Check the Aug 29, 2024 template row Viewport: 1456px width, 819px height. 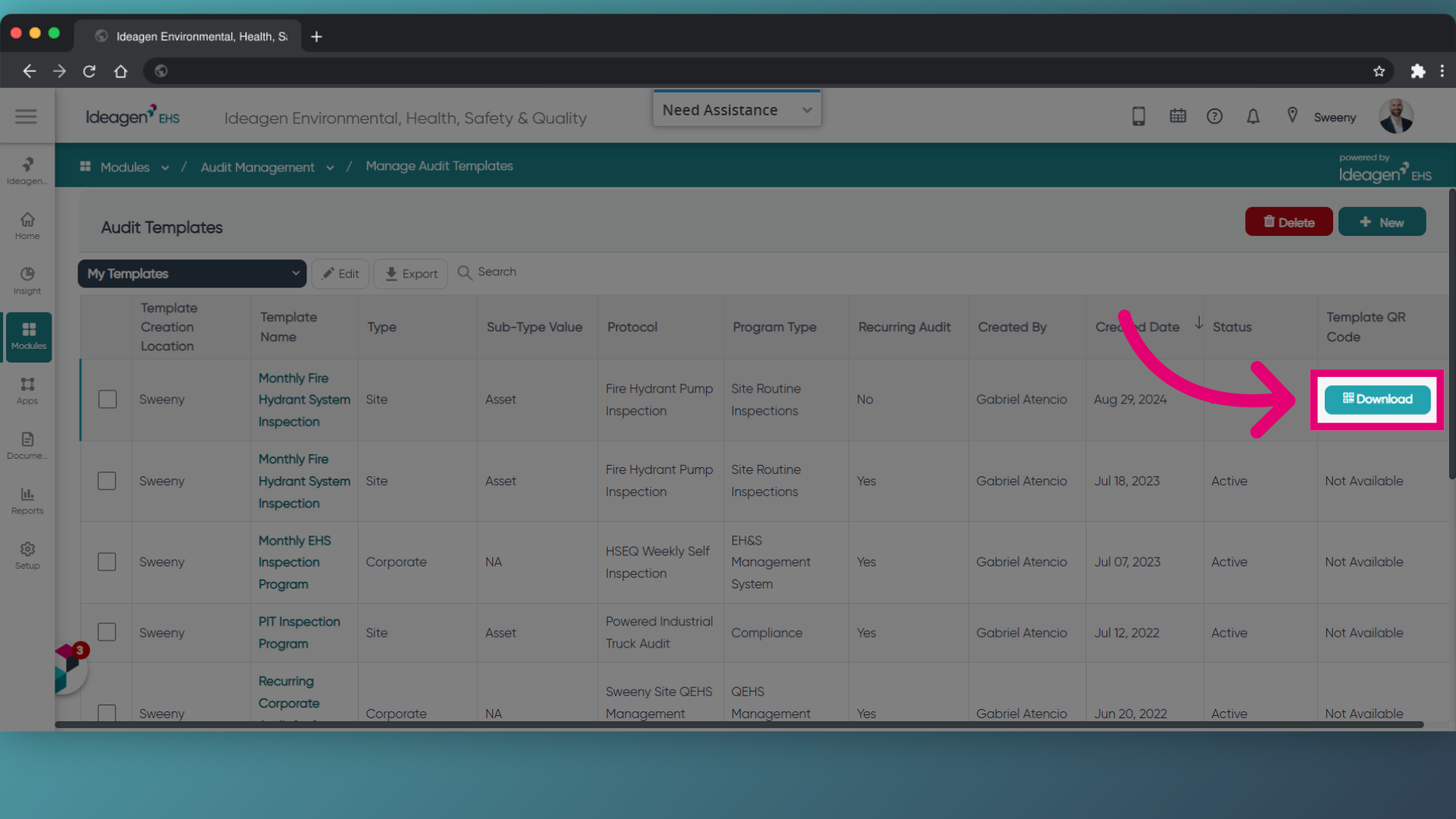pos(108,399)
